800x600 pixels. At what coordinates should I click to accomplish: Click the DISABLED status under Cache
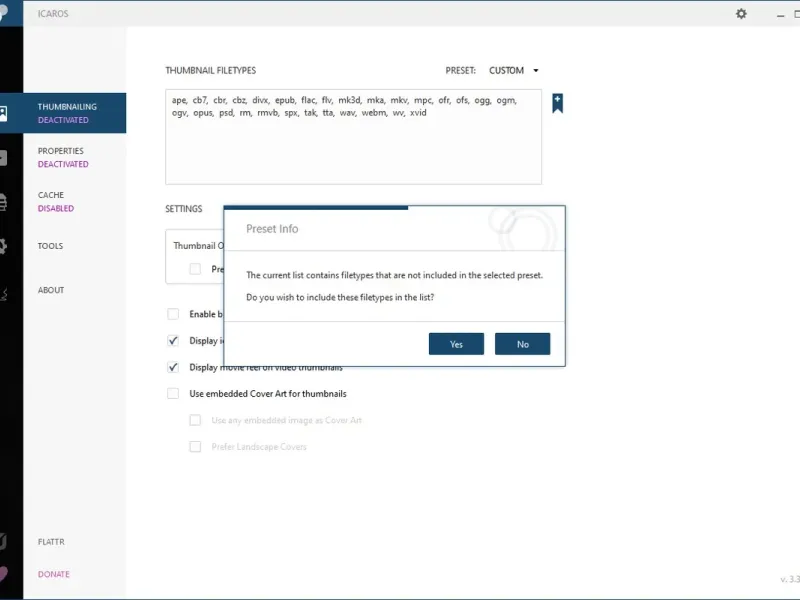tap(56, 208)
